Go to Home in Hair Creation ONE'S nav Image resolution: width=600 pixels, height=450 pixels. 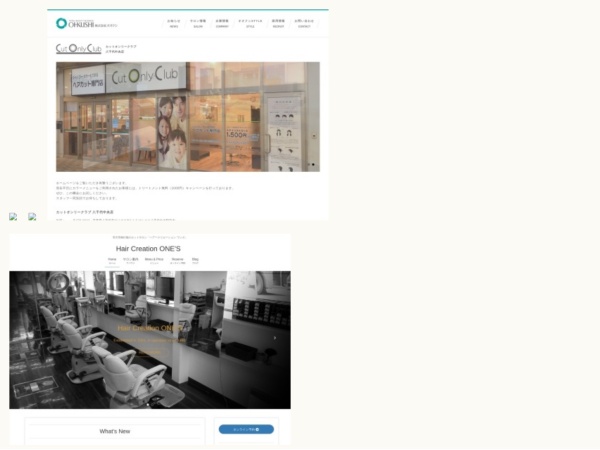[x=112, y=261]
